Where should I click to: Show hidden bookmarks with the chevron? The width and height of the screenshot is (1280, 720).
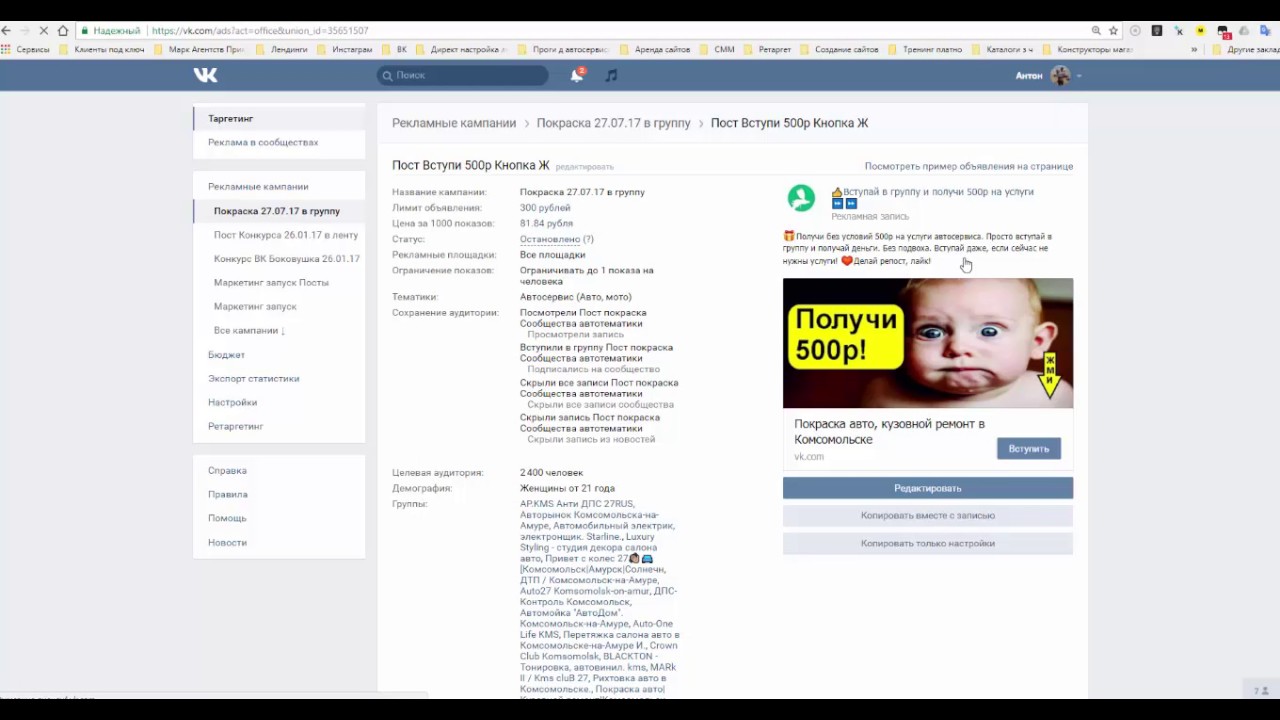(x=1193, y=49)
